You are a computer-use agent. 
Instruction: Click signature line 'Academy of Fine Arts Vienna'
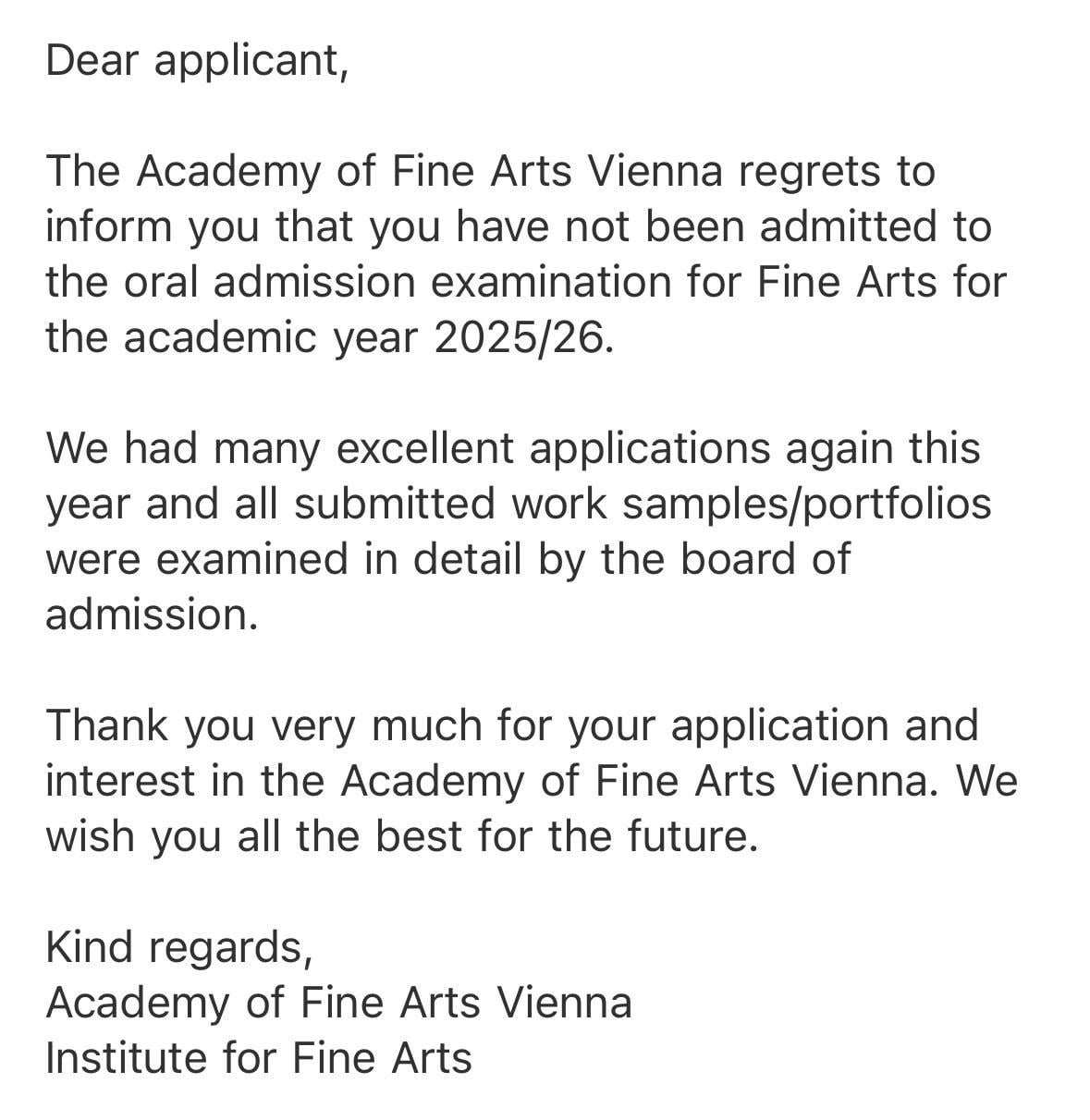point(338,1003)
